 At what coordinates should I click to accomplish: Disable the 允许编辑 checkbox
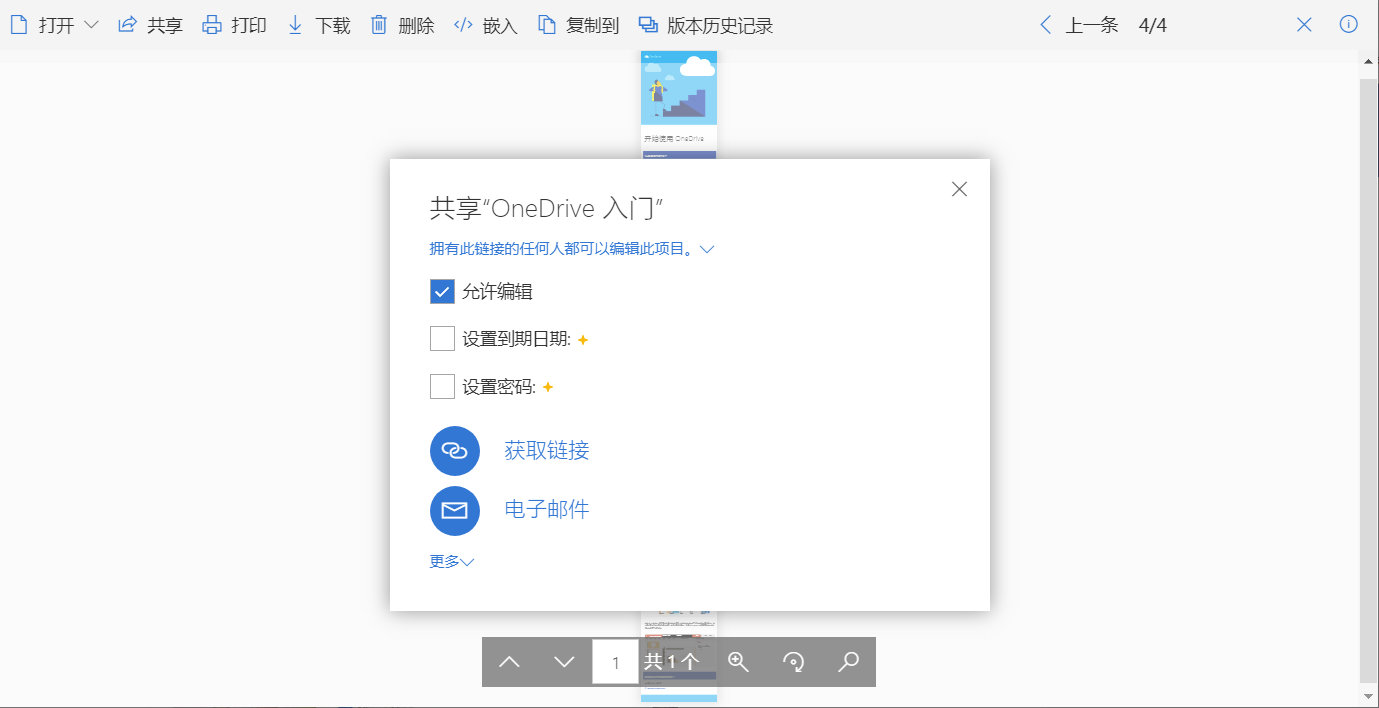click(441, 291)
